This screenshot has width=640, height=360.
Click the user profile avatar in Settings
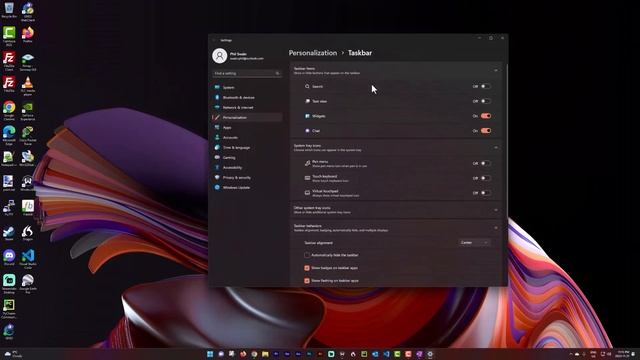point(220,56)
